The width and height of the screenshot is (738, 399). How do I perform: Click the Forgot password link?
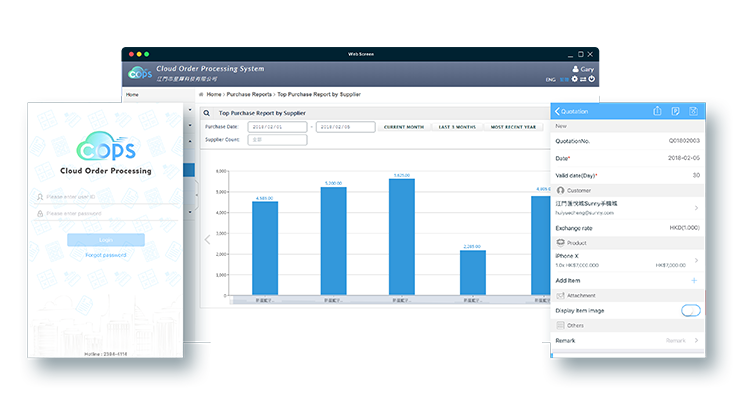pos(105,255)
